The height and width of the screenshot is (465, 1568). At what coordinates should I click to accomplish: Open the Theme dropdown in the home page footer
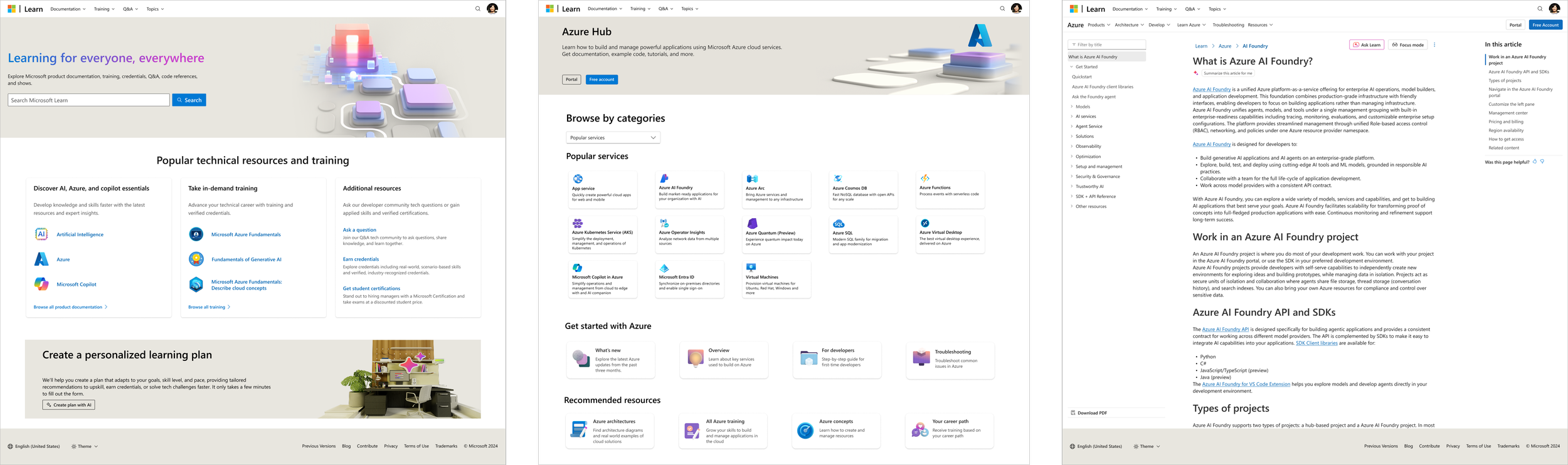coord(85,446)
